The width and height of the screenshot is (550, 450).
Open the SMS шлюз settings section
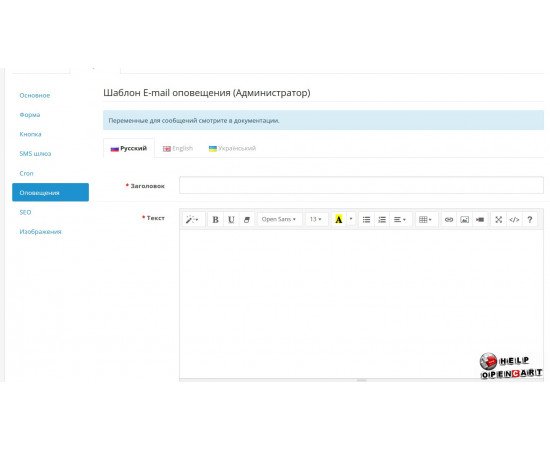(35, 154)
